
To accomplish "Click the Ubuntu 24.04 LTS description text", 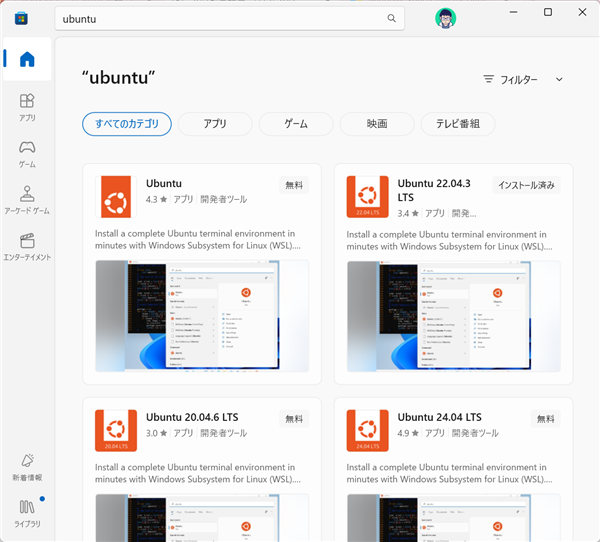I will point(449,473).
